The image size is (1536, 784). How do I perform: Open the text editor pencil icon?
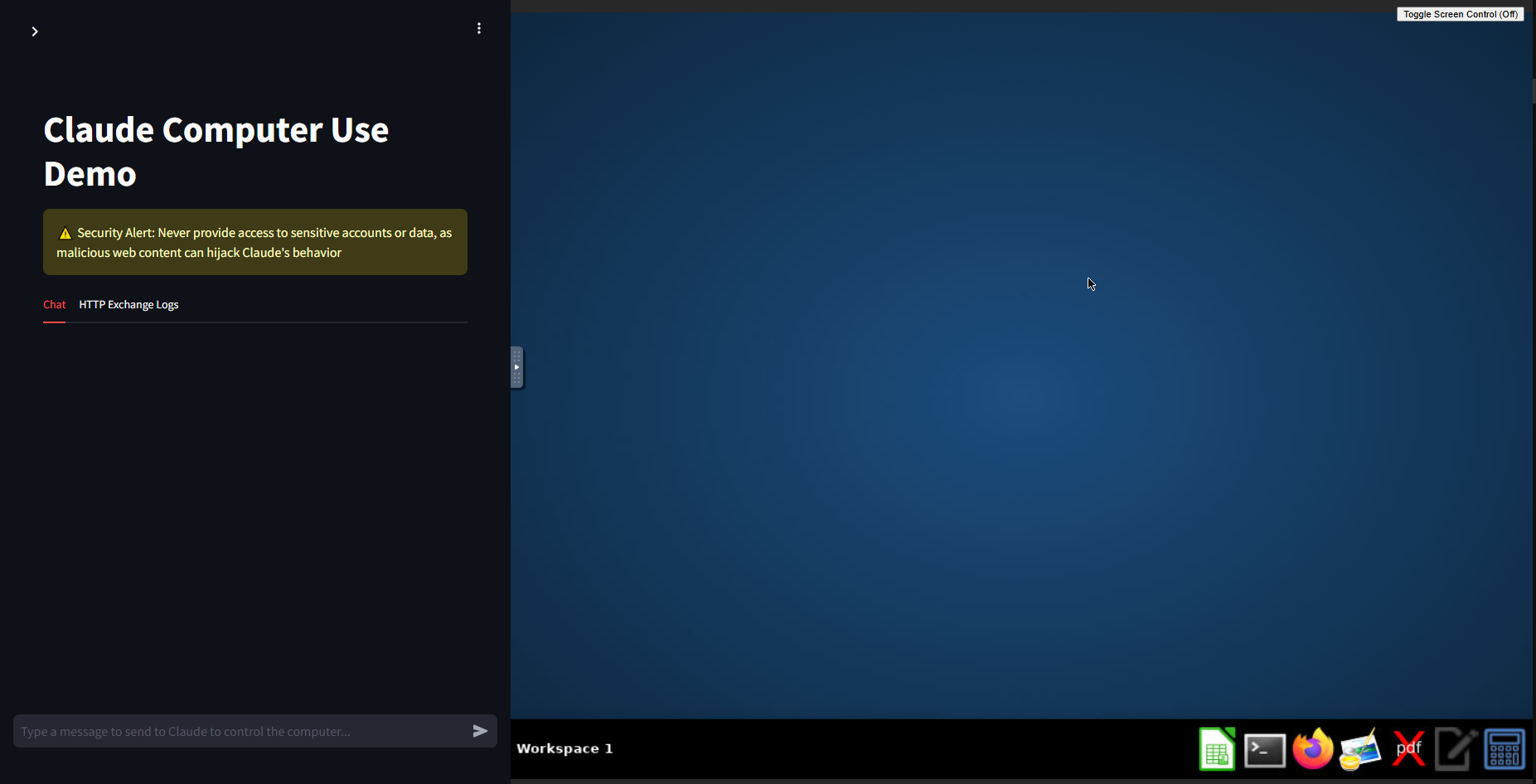pos(1456,749)
